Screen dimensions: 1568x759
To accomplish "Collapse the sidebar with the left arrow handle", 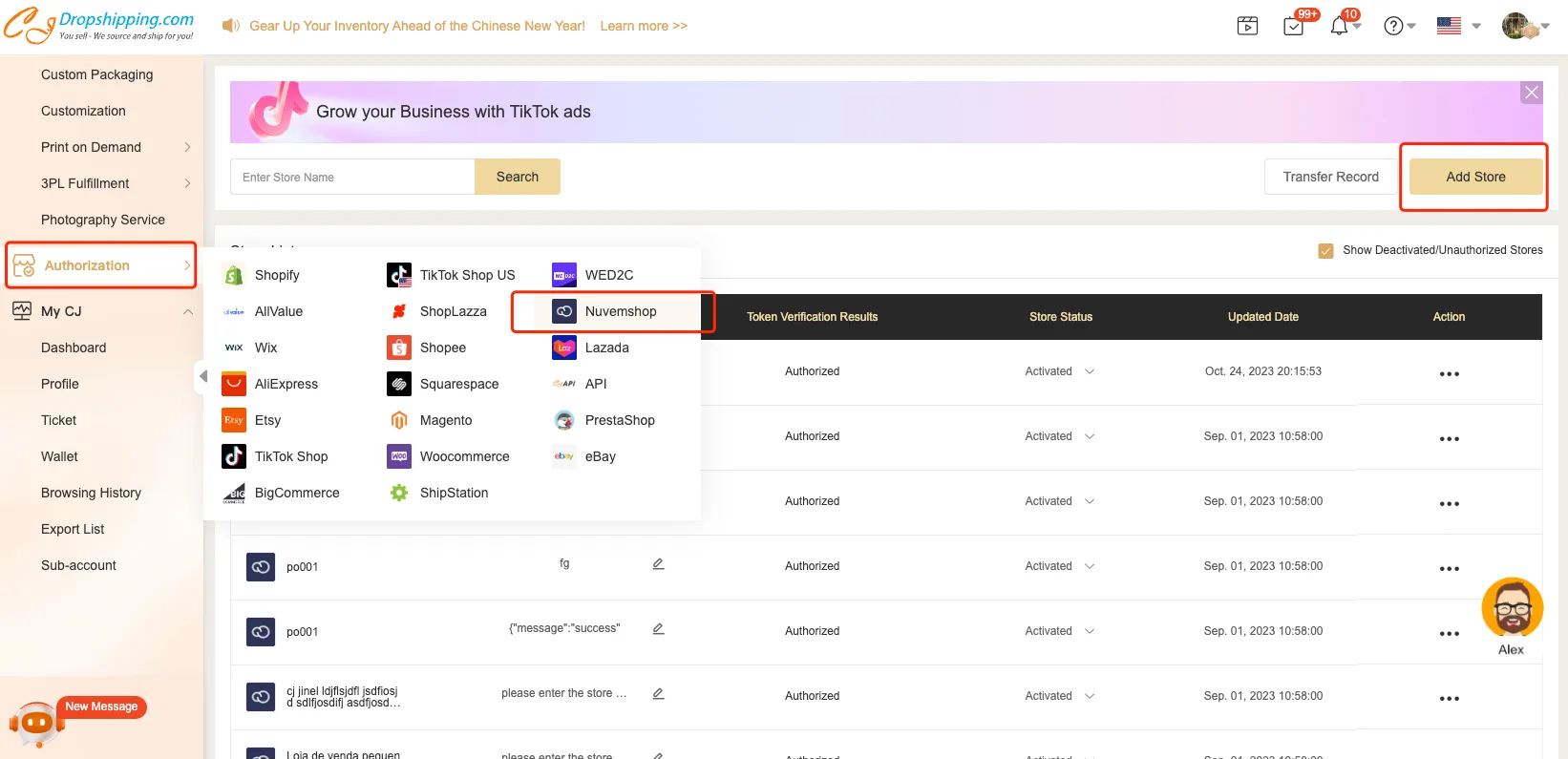I will point(203,376).
